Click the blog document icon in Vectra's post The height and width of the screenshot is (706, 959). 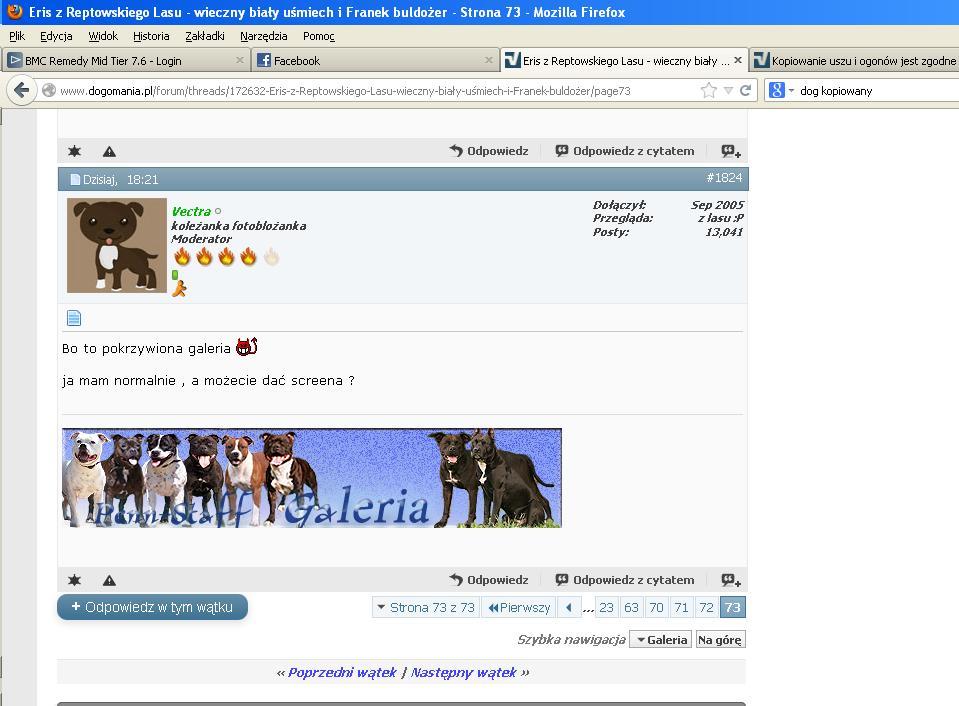[74, 318]
